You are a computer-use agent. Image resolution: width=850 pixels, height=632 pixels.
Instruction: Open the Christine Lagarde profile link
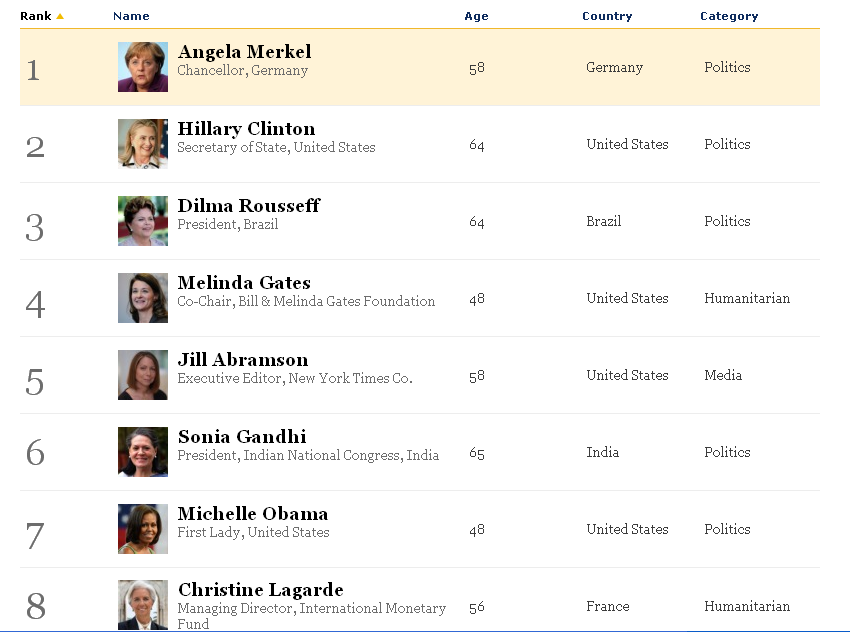[261, 590]
